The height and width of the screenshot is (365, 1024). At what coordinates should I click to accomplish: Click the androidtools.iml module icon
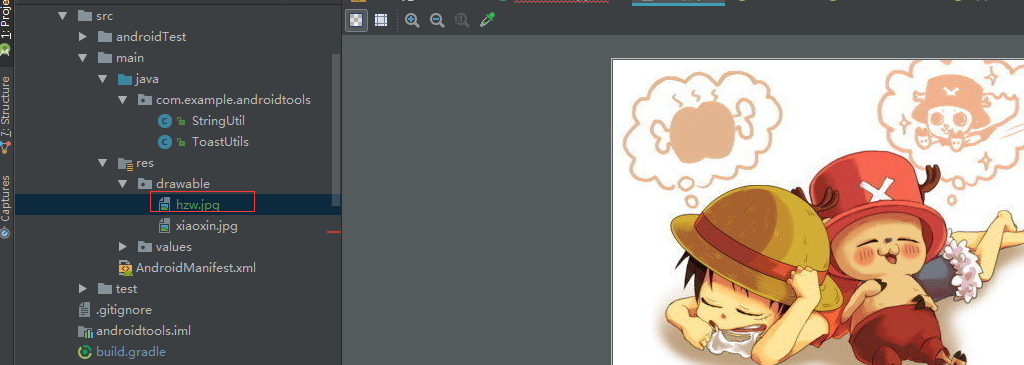tap(85, 331)
